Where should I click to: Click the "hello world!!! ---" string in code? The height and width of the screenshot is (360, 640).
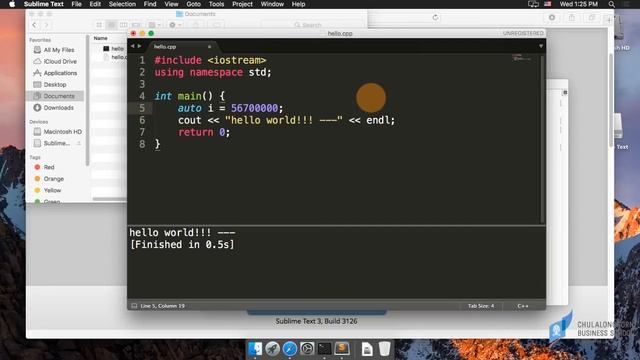(284, 120)
